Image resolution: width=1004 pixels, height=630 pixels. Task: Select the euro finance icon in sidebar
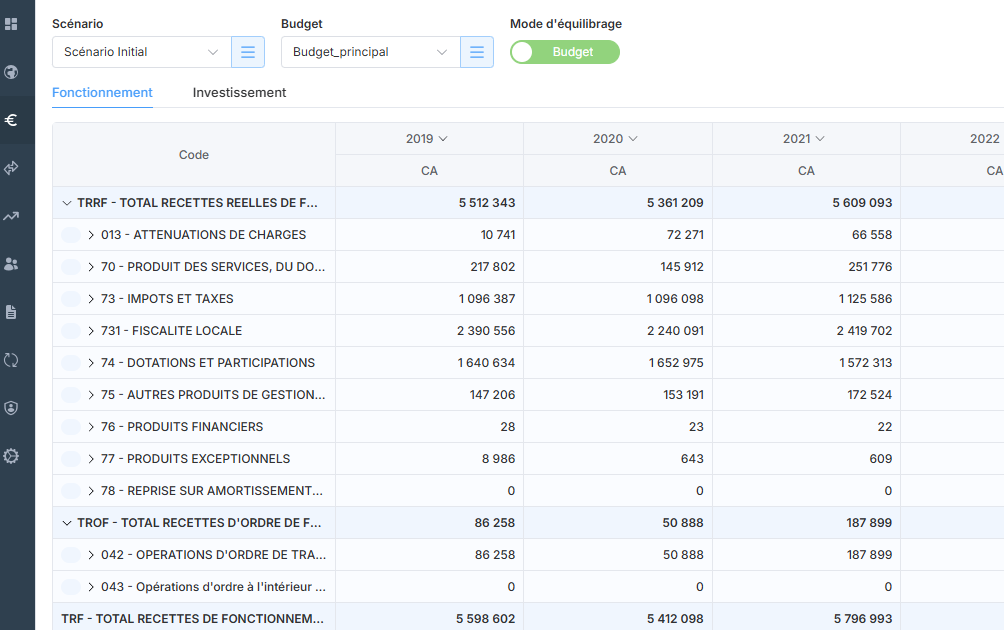pyautogui.click(x=11, y=120)
